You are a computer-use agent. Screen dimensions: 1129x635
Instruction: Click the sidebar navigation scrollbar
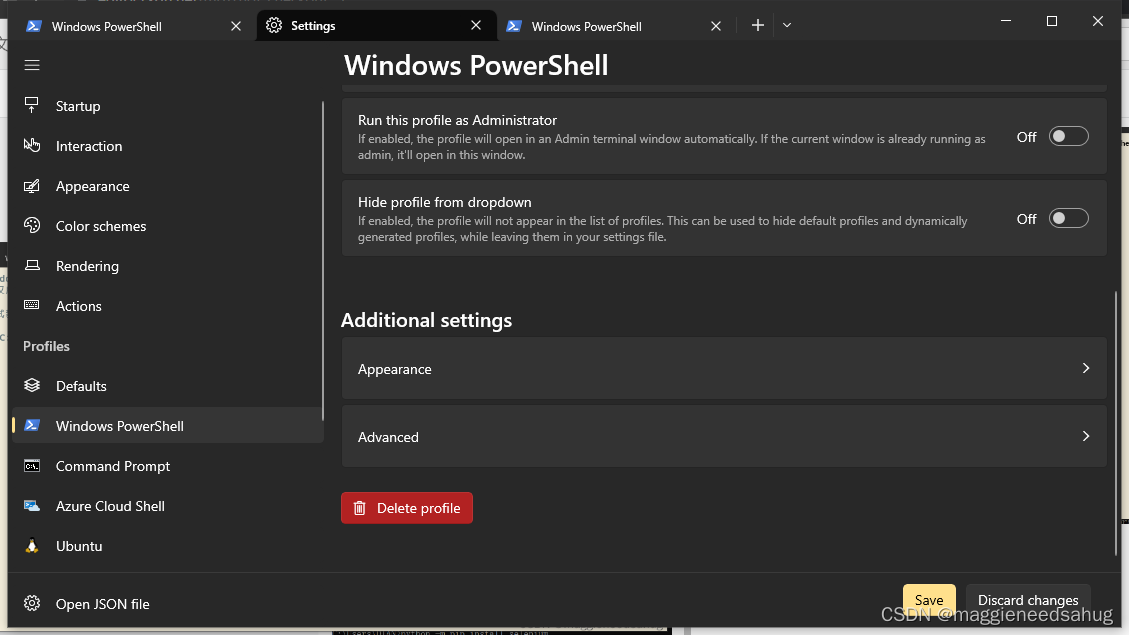323,261
